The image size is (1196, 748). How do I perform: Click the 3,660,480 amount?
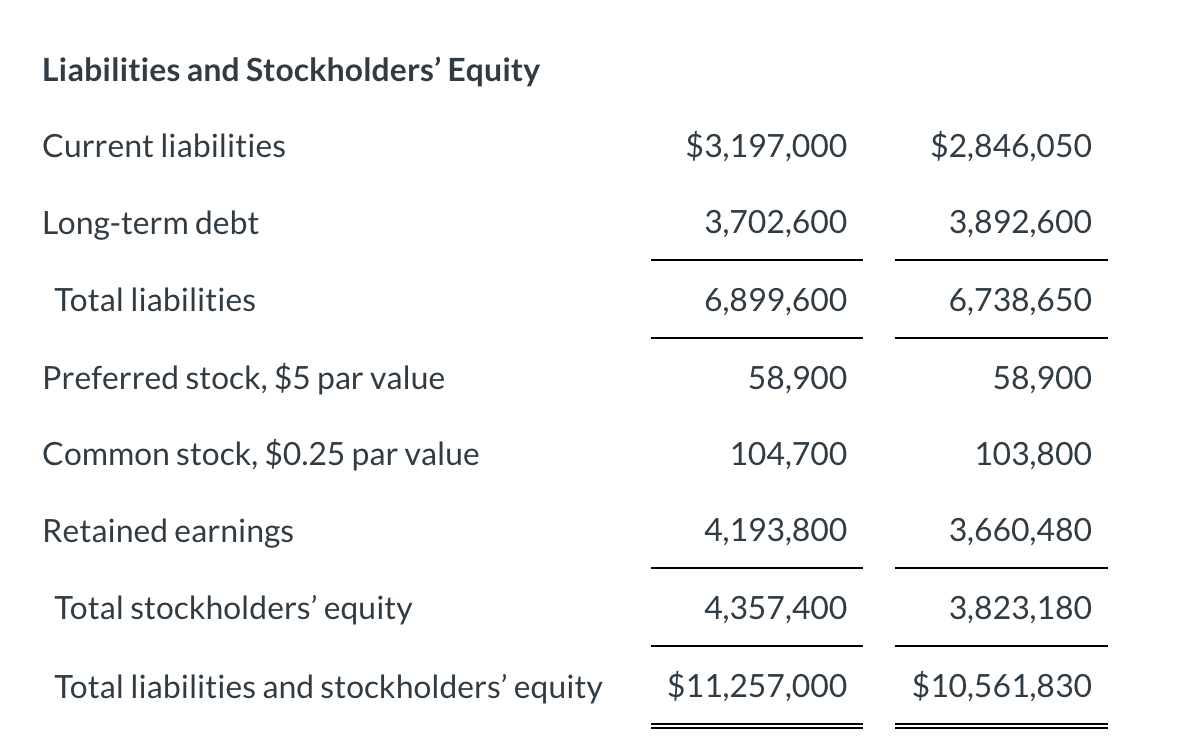coord(1020,531)
